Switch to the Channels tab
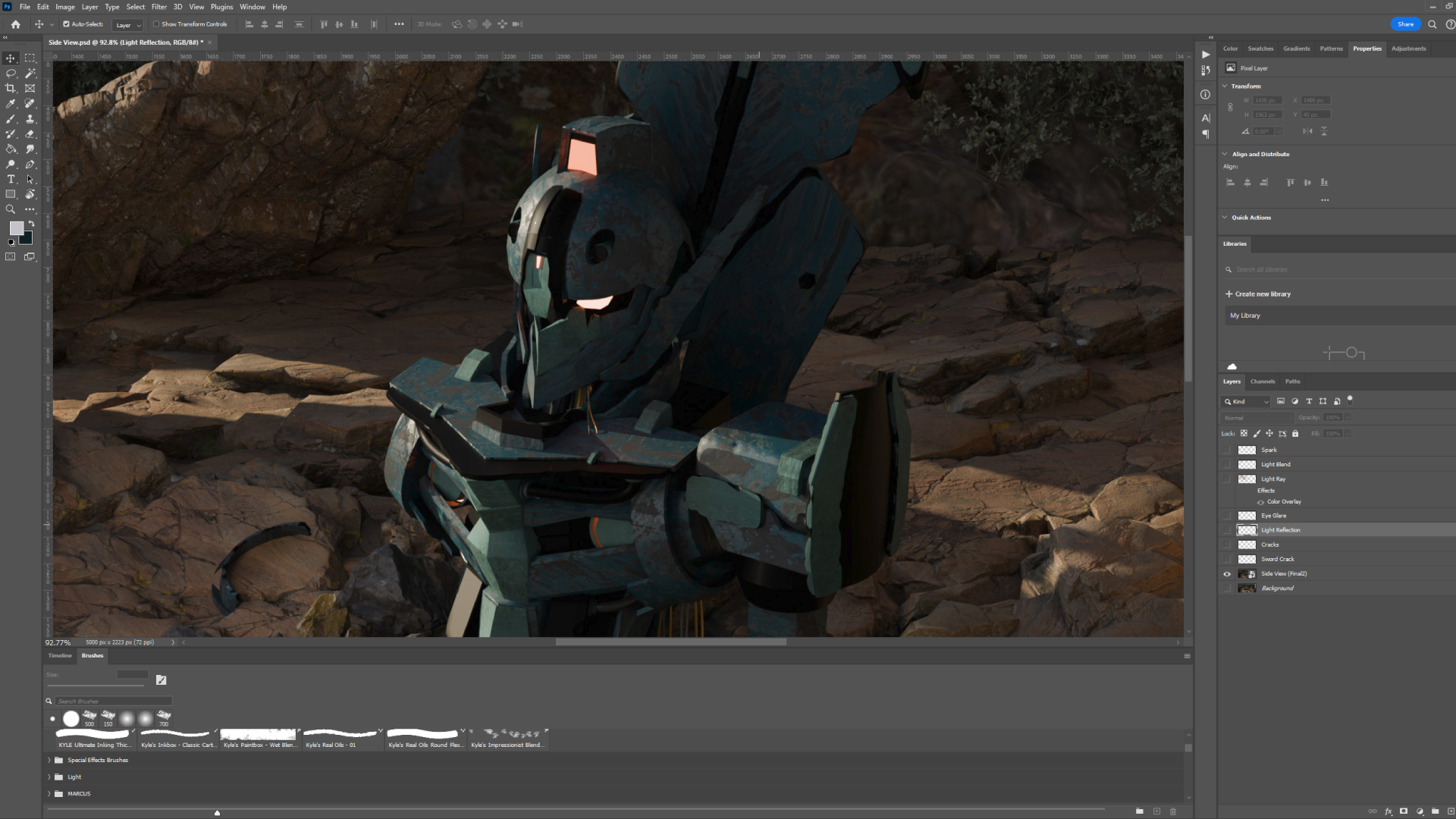Screen dimensions: 1456x819 click(x=1263, y=381)
